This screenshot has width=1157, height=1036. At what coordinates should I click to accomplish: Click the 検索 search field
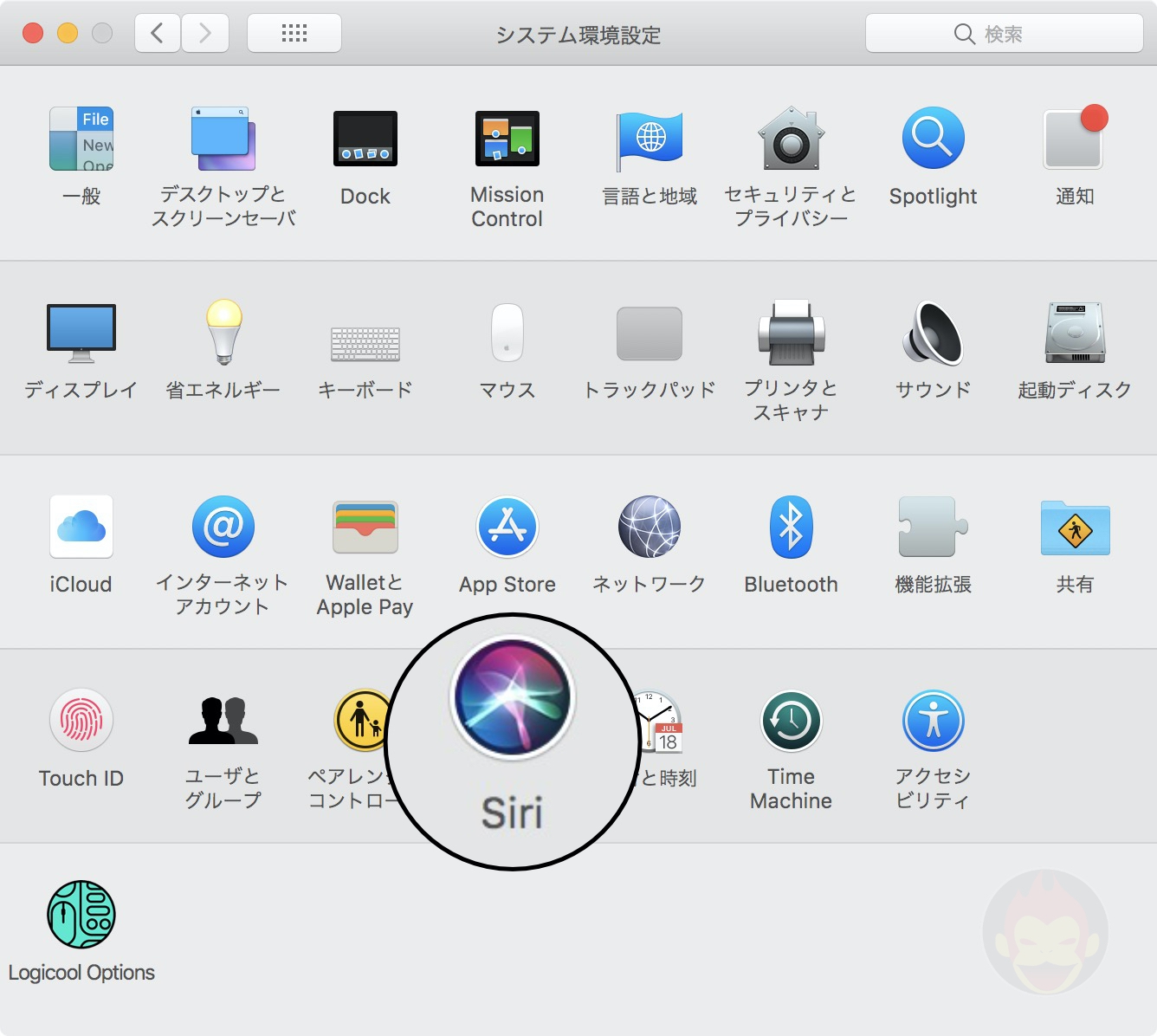tap(1005, 34)
